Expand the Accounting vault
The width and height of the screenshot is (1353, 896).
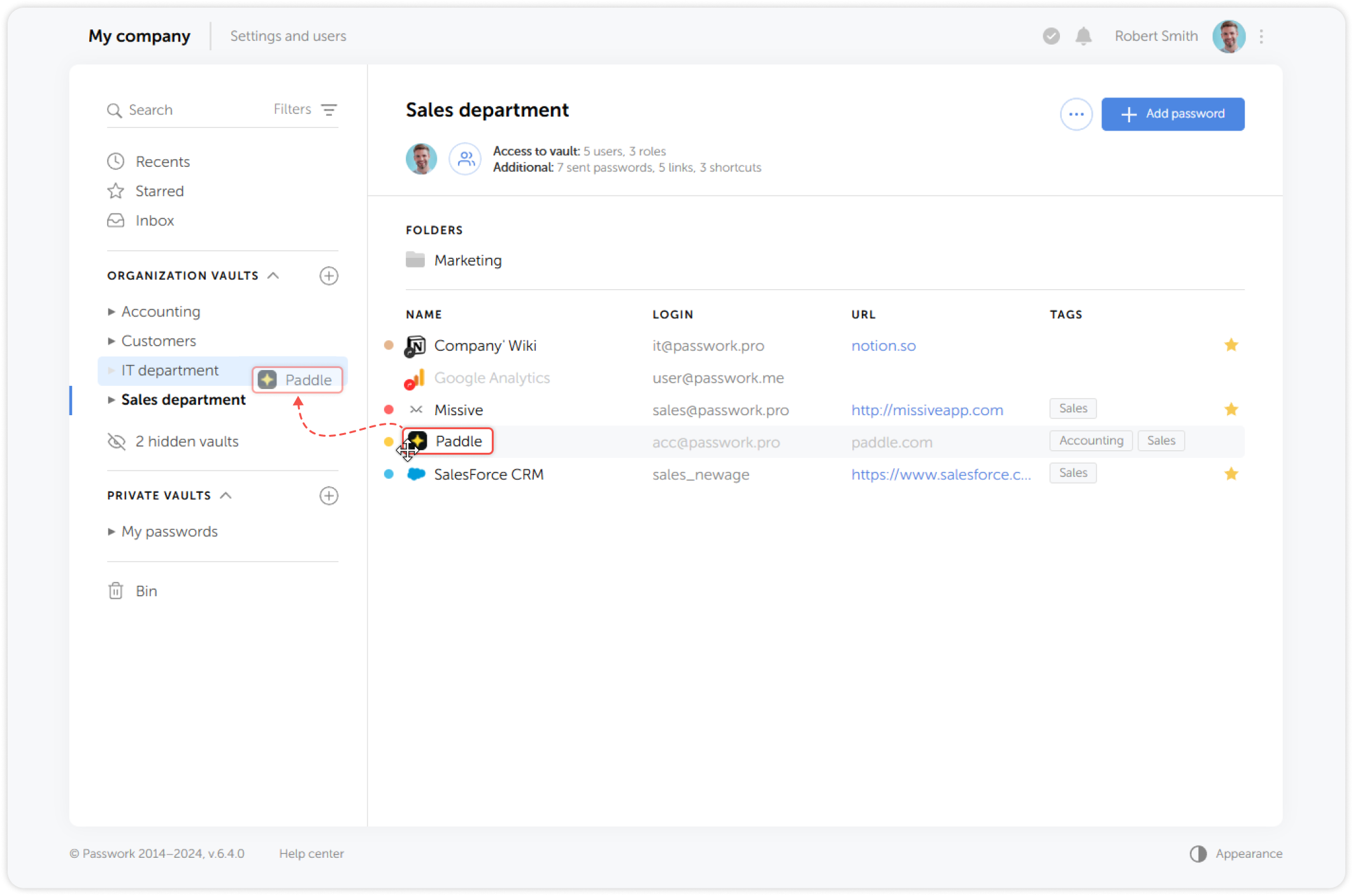[x=110, y=311]
